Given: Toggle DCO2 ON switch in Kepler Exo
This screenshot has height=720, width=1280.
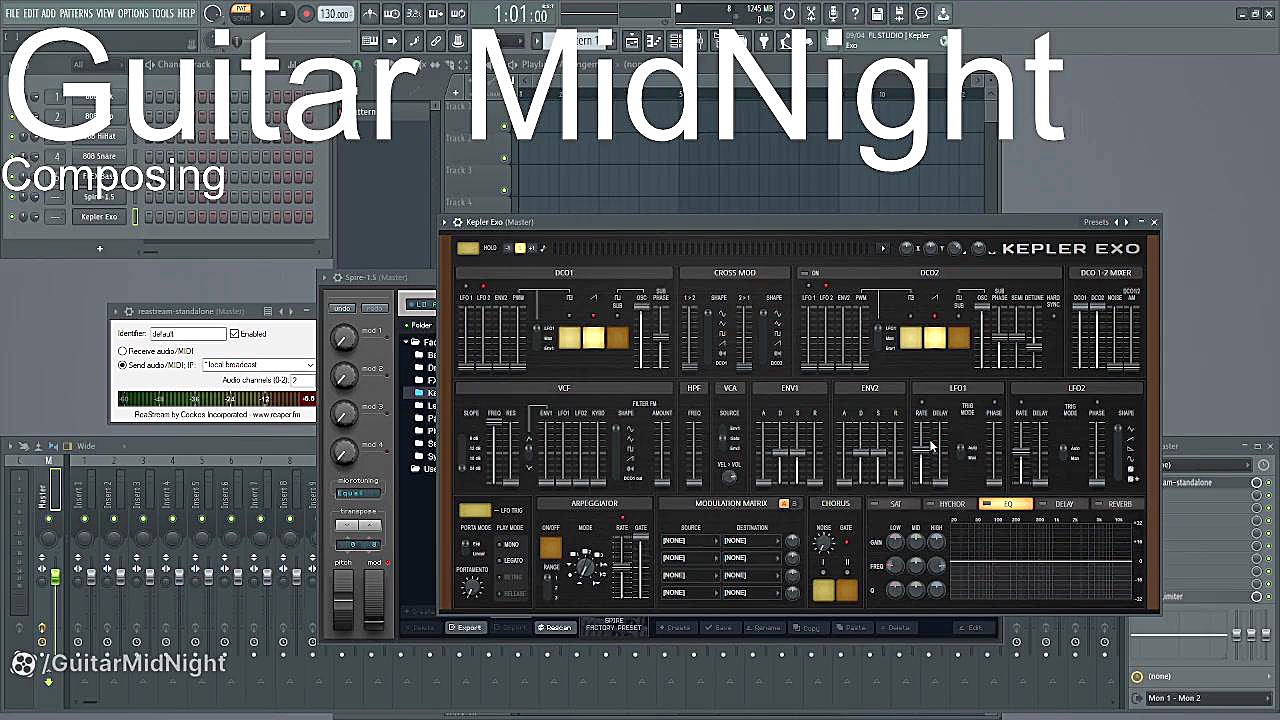Looking at the screenshot, I should (x=804, y=273).
